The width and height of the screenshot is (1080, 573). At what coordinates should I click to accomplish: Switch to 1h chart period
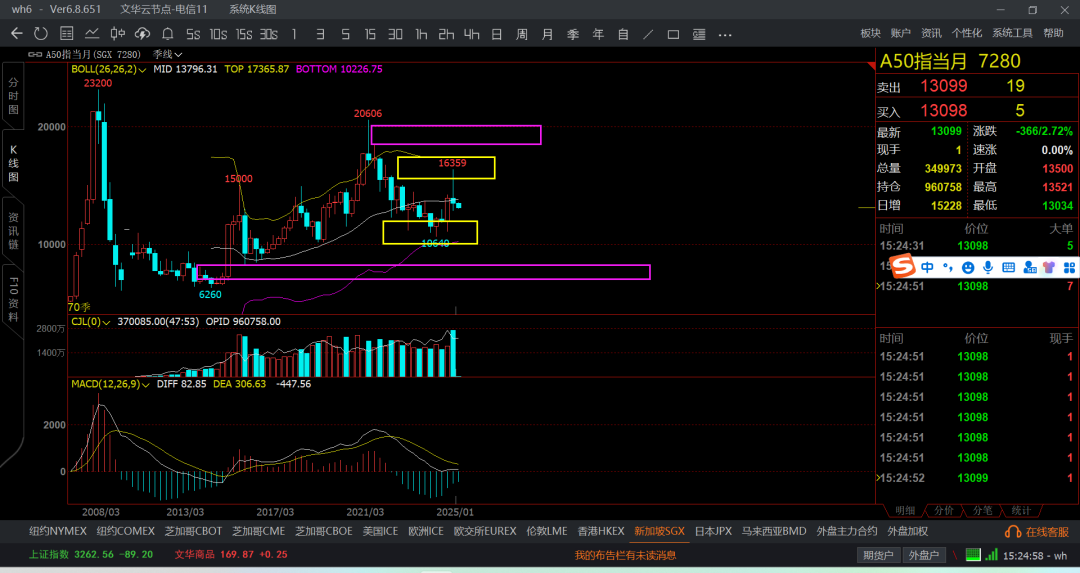(421, 34)
